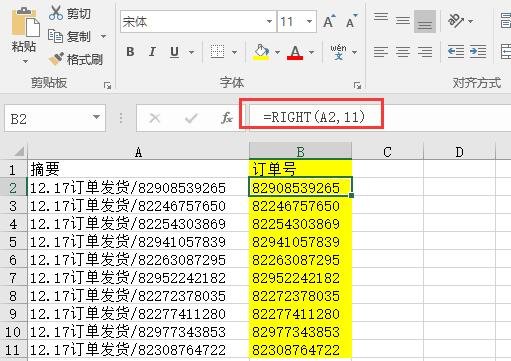Toggle Bold formatting
This screenshot has height=361, width=511.
130,52
